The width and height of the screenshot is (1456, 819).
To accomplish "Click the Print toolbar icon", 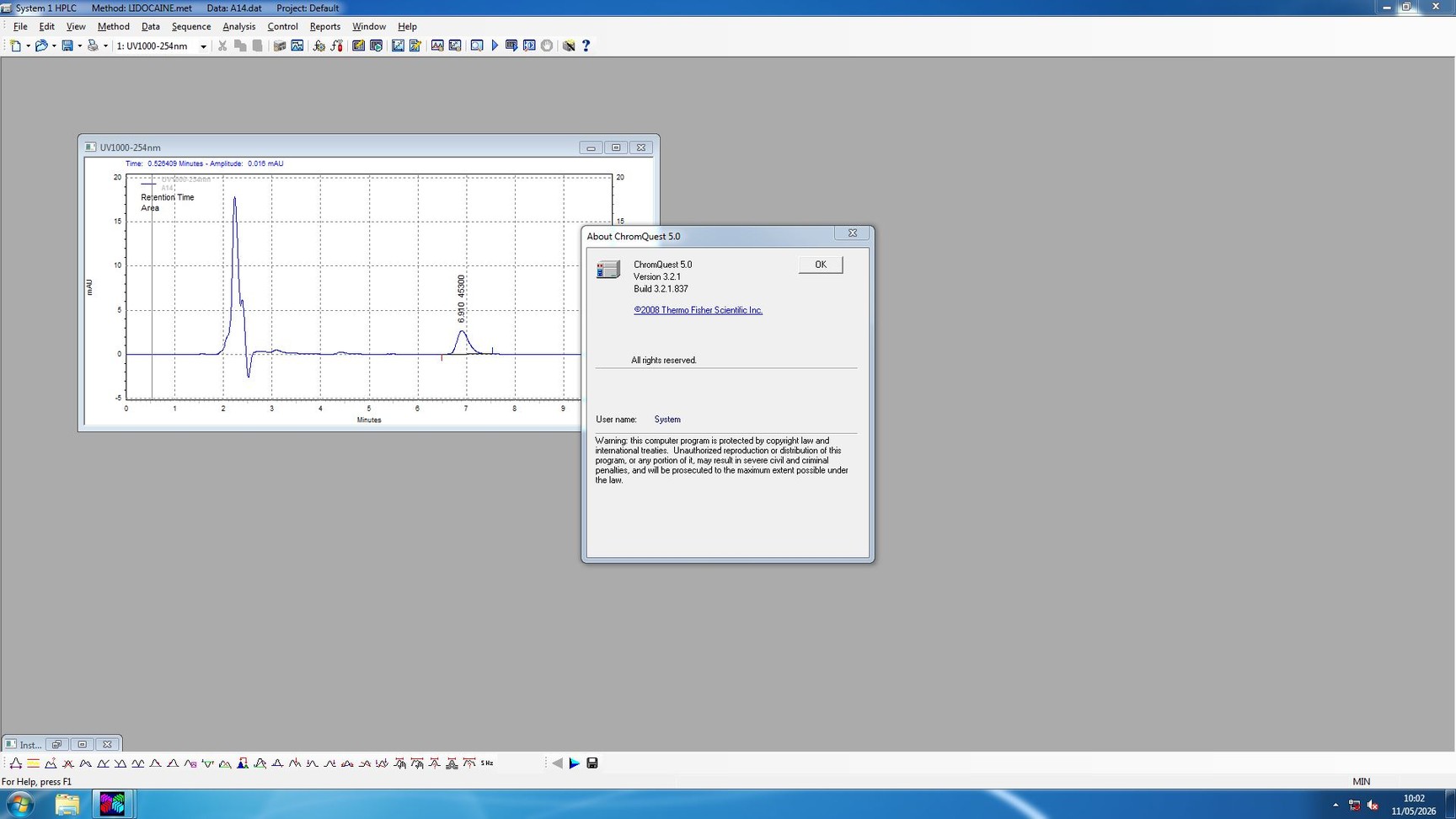I will [93, 45].
